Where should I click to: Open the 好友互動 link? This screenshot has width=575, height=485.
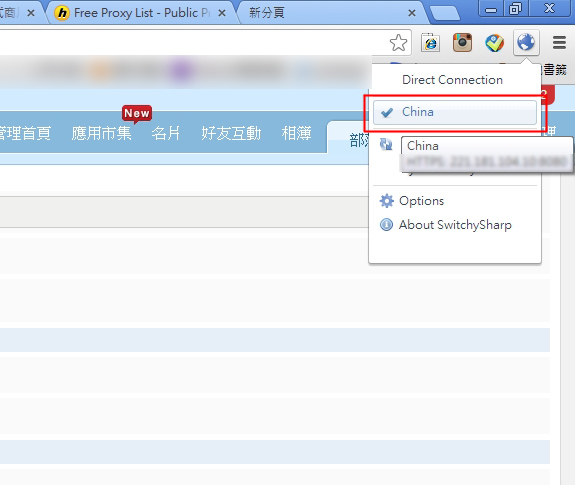point(231,133)
